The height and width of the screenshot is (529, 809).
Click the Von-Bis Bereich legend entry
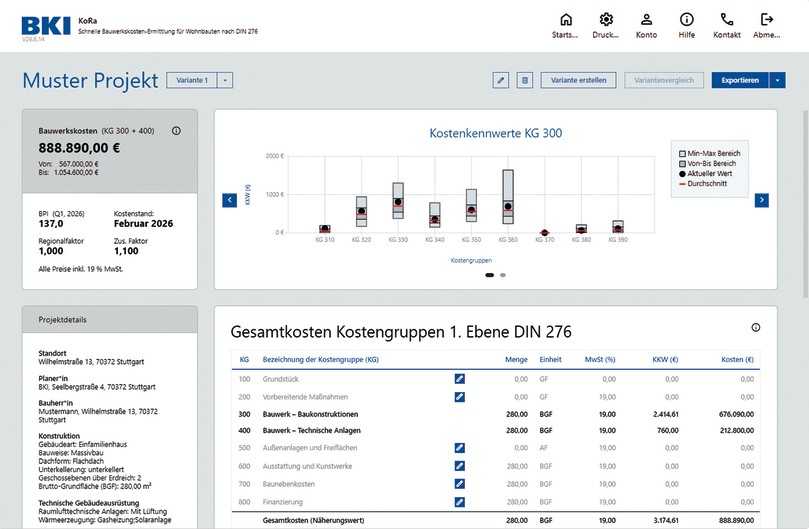(707, 163)
